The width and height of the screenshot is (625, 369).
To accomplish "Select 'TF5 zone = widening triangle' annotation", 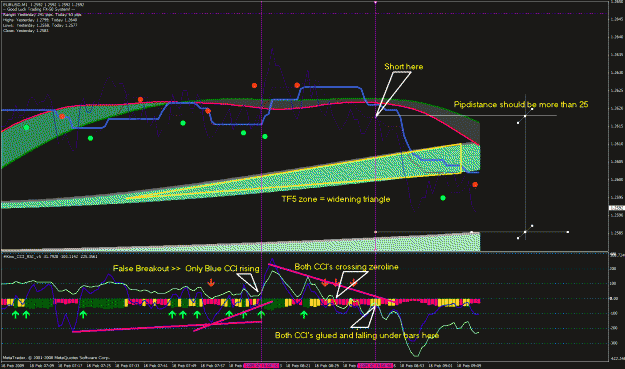I will point(336,199).
